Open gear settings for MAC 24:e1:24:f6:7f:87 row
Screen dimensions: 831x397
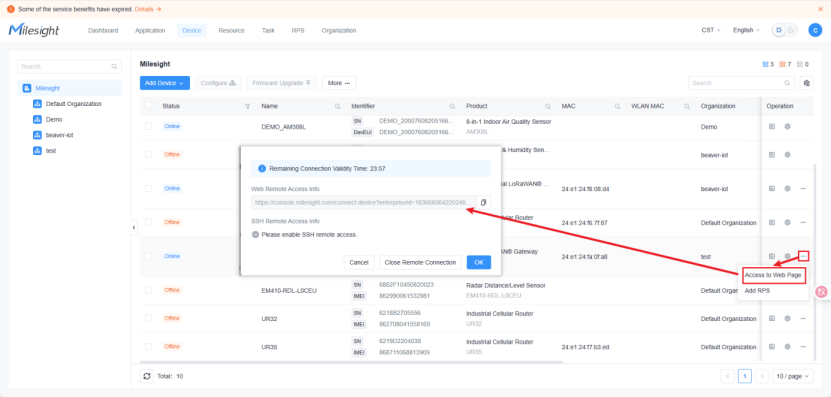pyautogui.click(x=788, y=223)
